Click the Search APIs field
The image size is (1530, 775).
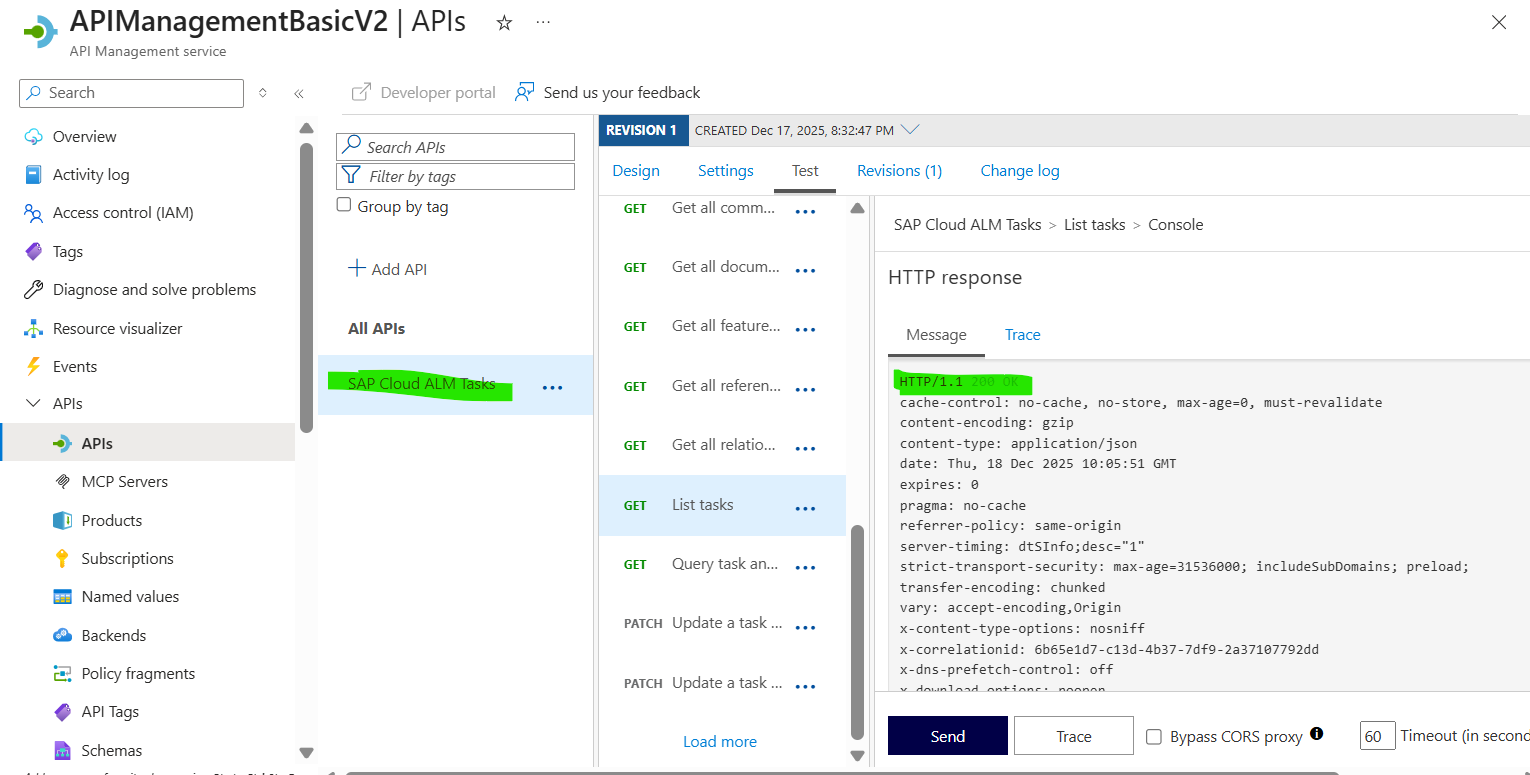point(456,147)
